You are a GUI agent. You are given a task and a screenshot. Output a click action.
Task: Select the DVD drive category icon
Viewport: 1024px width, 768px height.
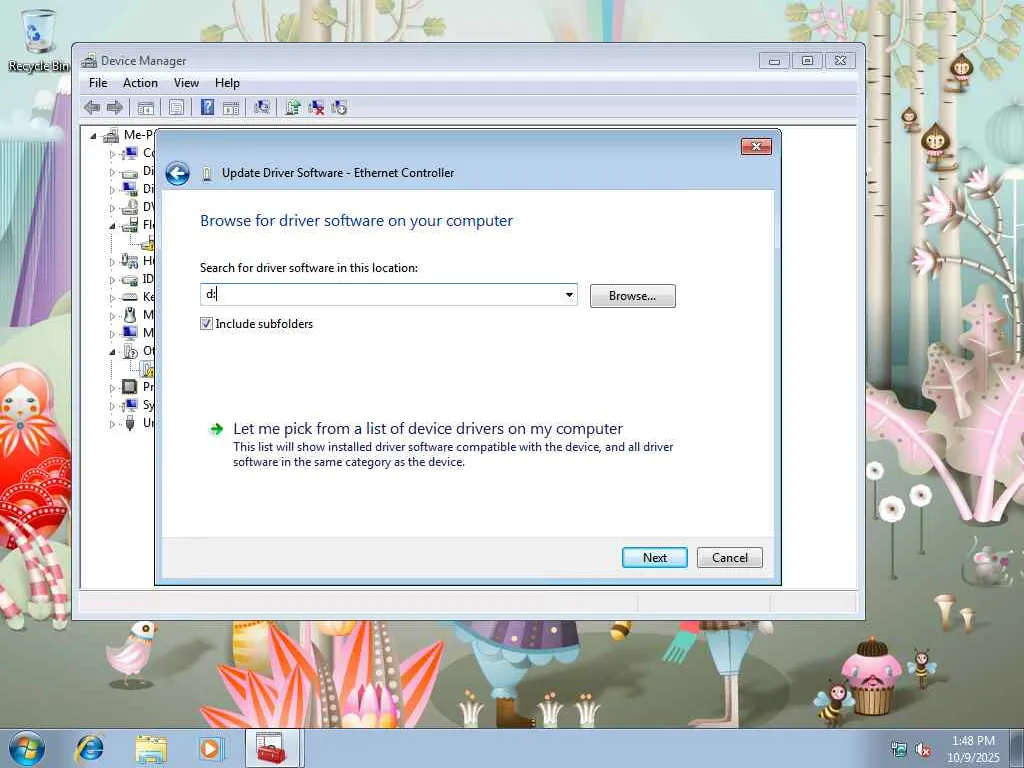click(130, 207)
